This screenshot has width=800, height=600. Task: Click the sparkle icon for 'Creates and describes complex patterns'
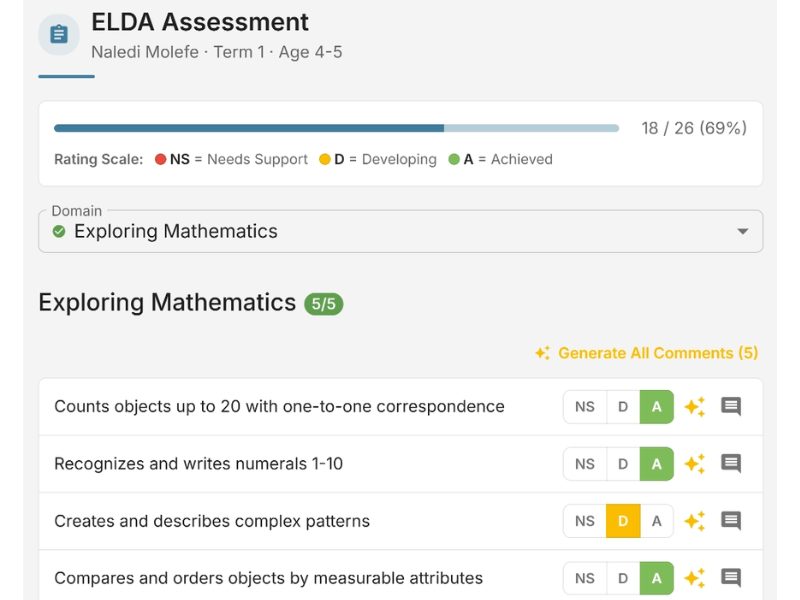(695, 520)
